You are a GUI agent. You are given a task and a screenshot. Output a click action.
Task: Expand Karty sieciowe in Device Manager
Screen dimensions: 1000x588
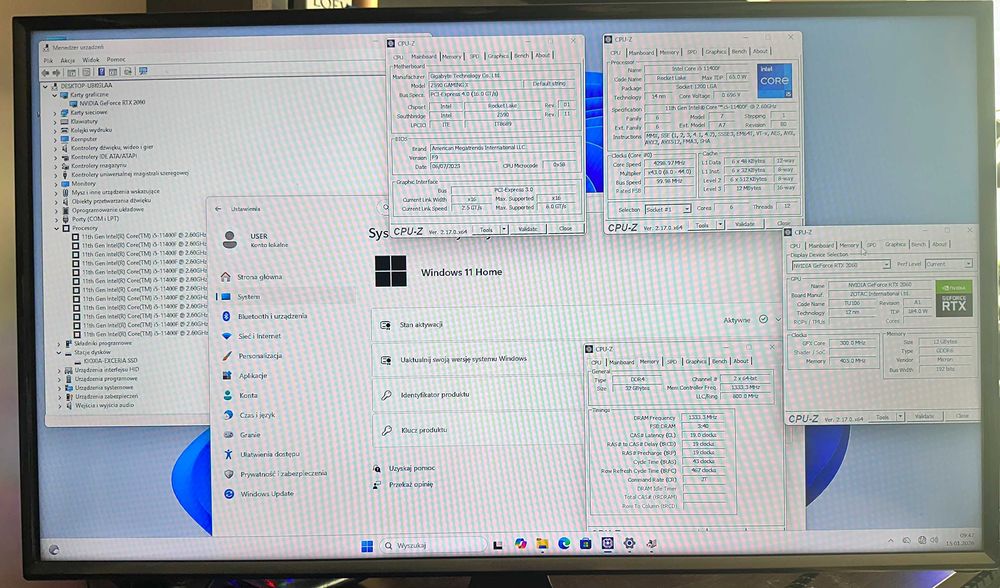tap(55, 112)
